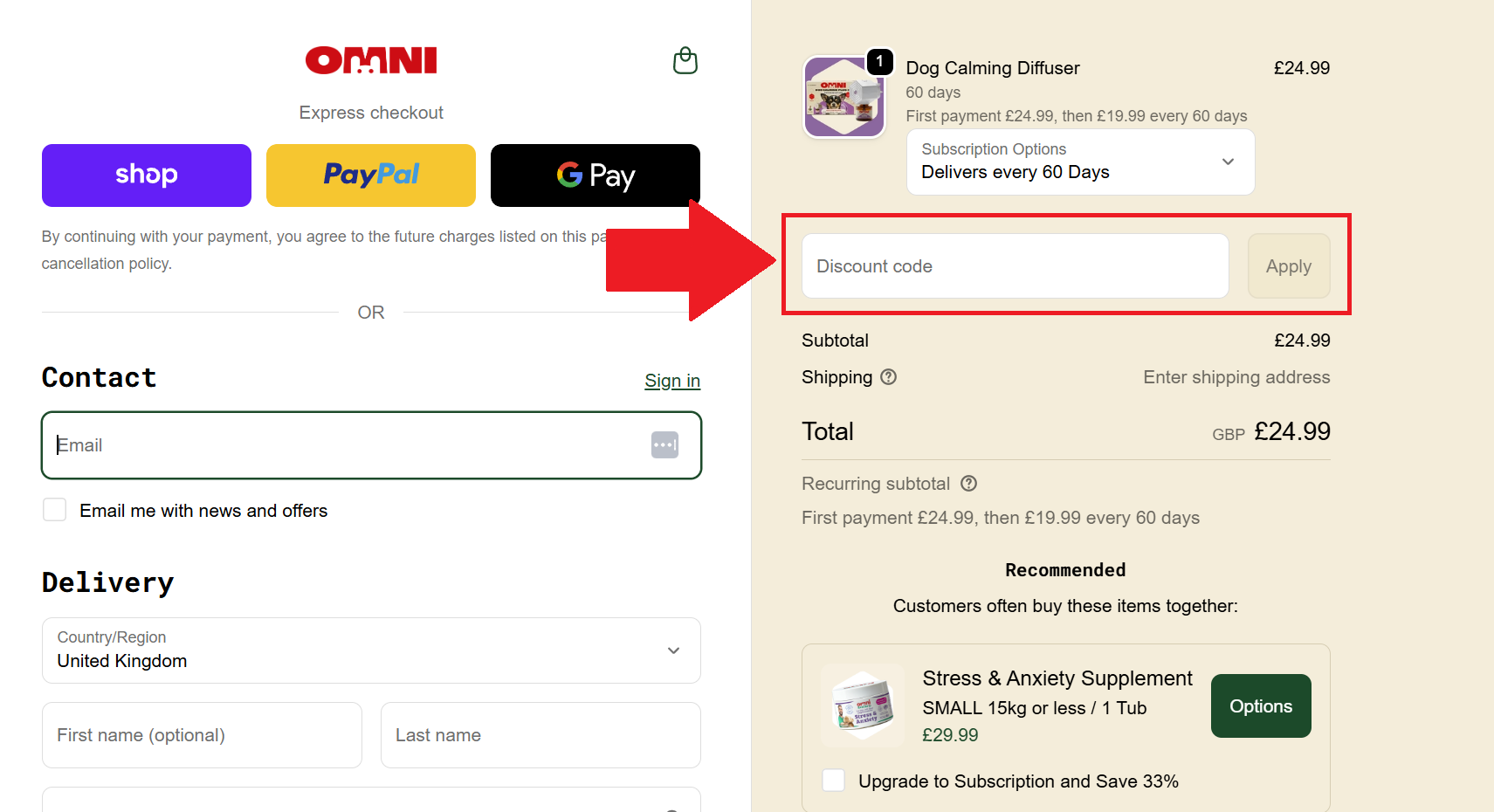1494x812 pixels.
Task: Pay with Shop Pay
Action: click(146, 175)
